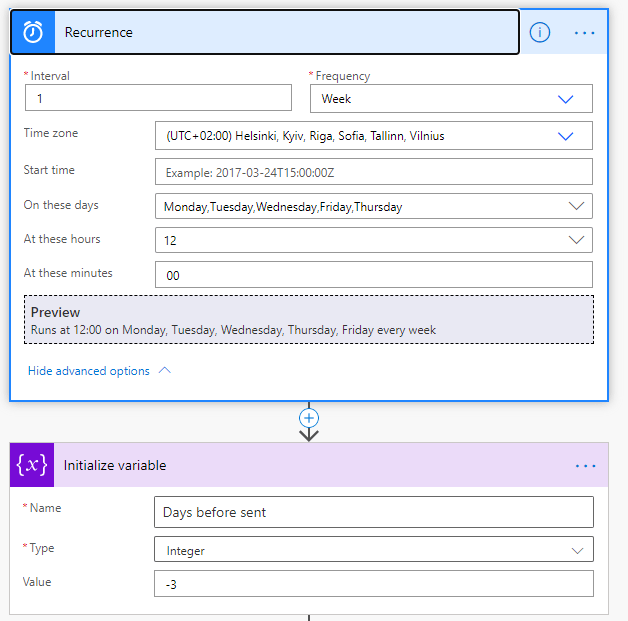Click the Initialize variable curly-brace icon

[x=32, y=465]
